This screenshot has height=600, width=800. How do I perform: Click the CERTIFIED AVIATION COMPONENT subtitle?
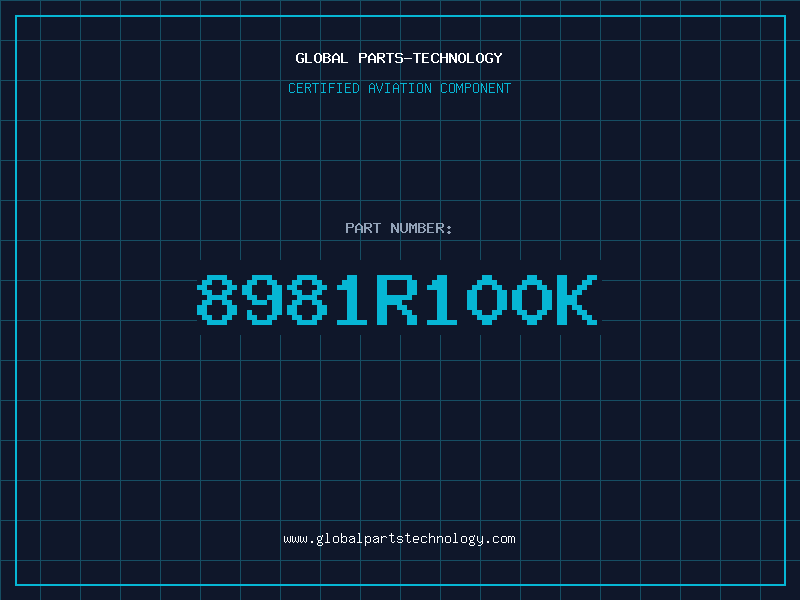point(399,88)
